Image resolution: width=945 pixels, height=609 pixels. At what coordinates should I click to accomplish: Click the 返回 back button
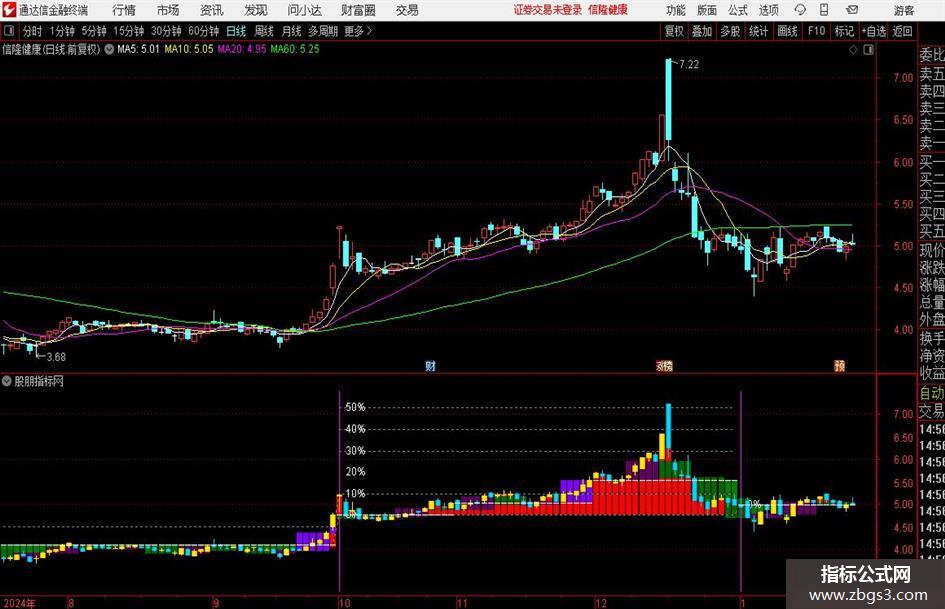pos(902,31)
